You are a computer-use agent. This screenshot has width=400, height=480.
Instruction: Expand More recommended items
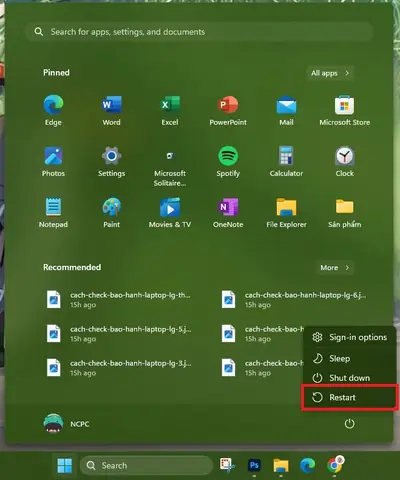coord(335,268)
